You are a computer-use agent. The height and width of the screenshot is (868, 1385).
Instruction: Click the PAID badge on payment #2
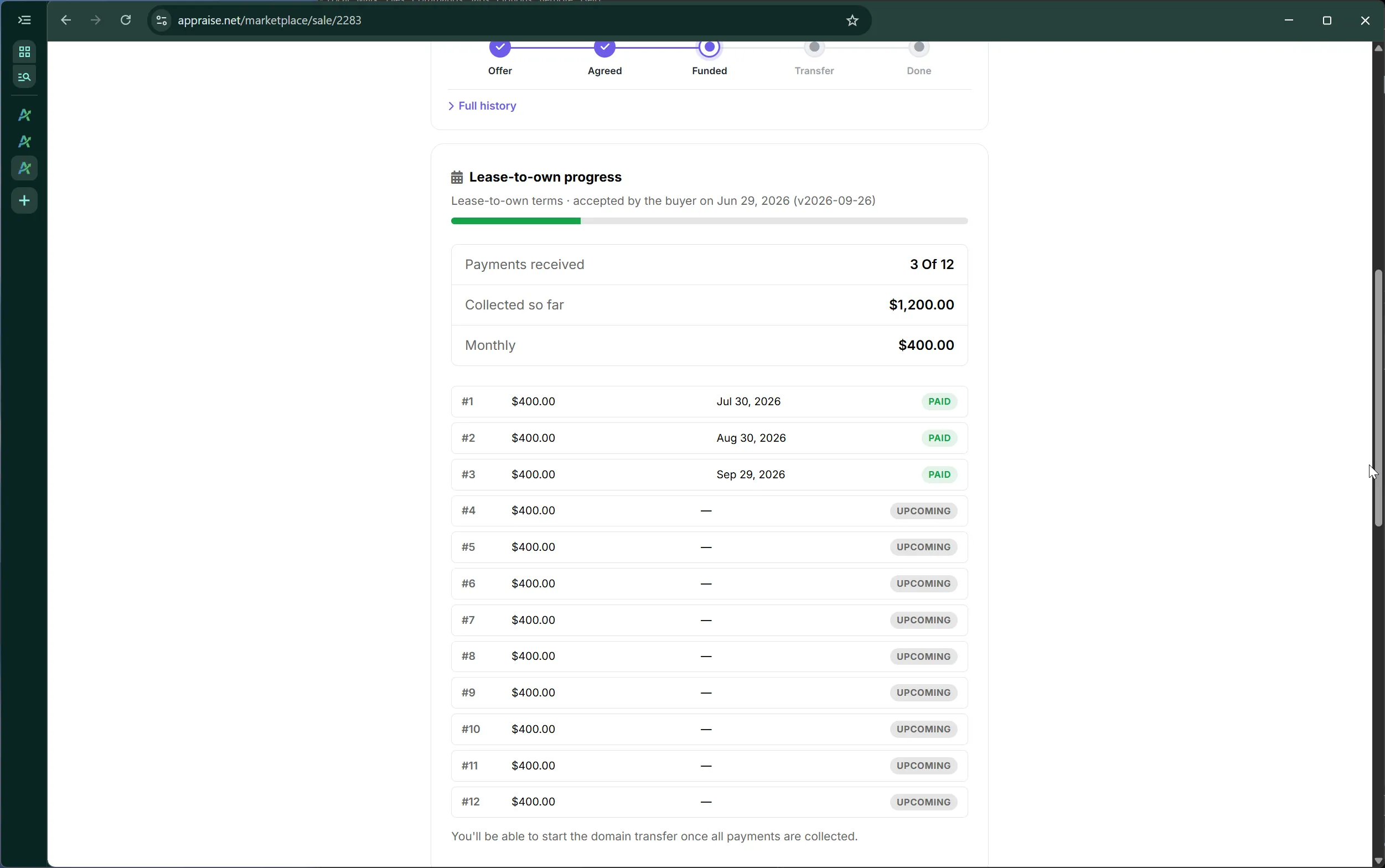939,438
